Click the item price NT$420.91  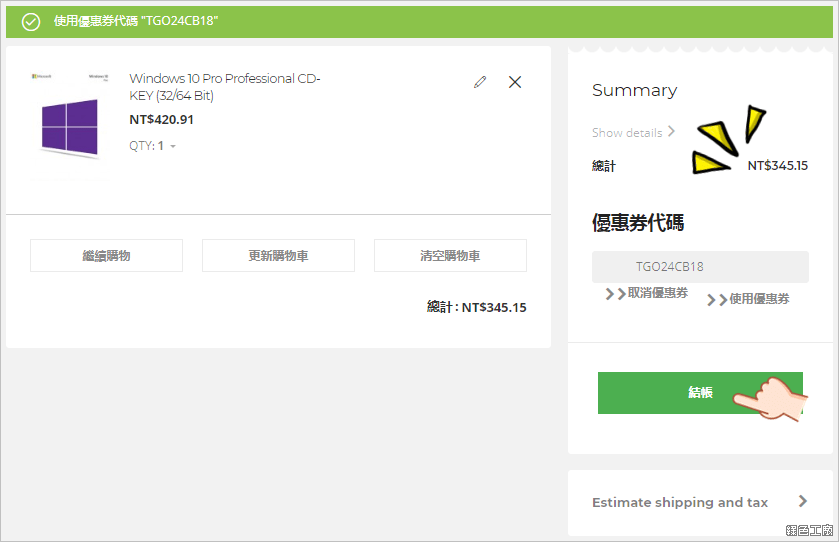click(x=161, y=120)
